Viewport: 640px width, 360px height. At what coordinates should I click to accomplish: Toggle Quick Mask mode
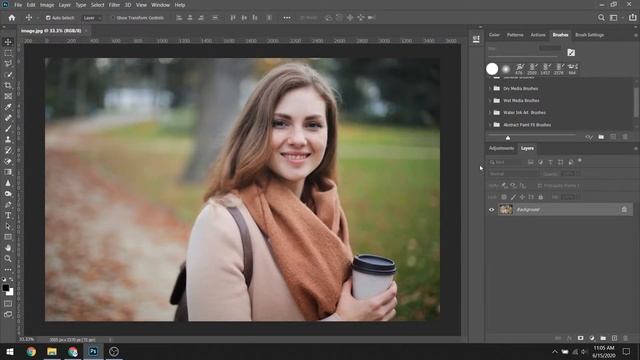click(8, 304)
